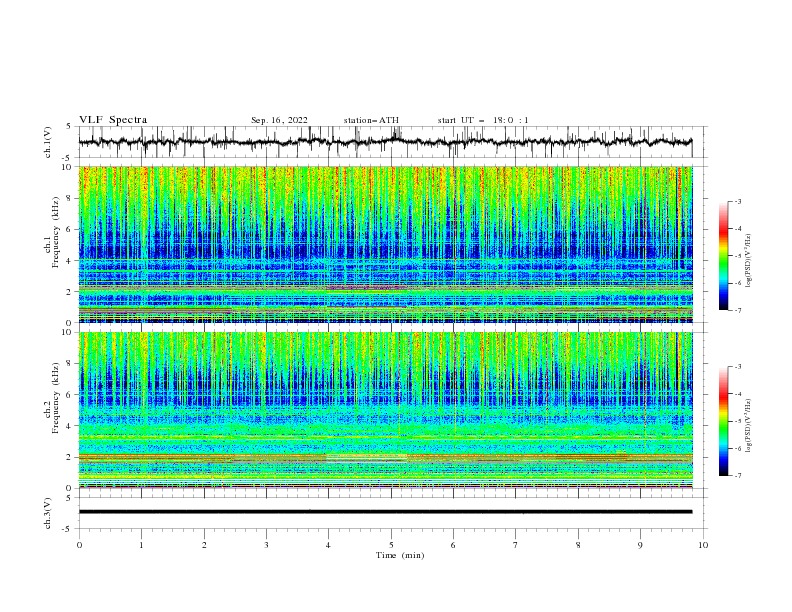Click the "0" tick label on the time axis

pos(79,545)
